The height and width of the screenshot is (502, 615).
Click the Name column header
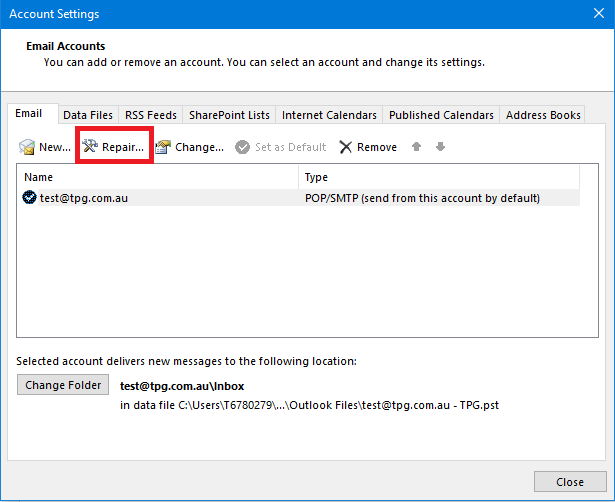point(158,177)
